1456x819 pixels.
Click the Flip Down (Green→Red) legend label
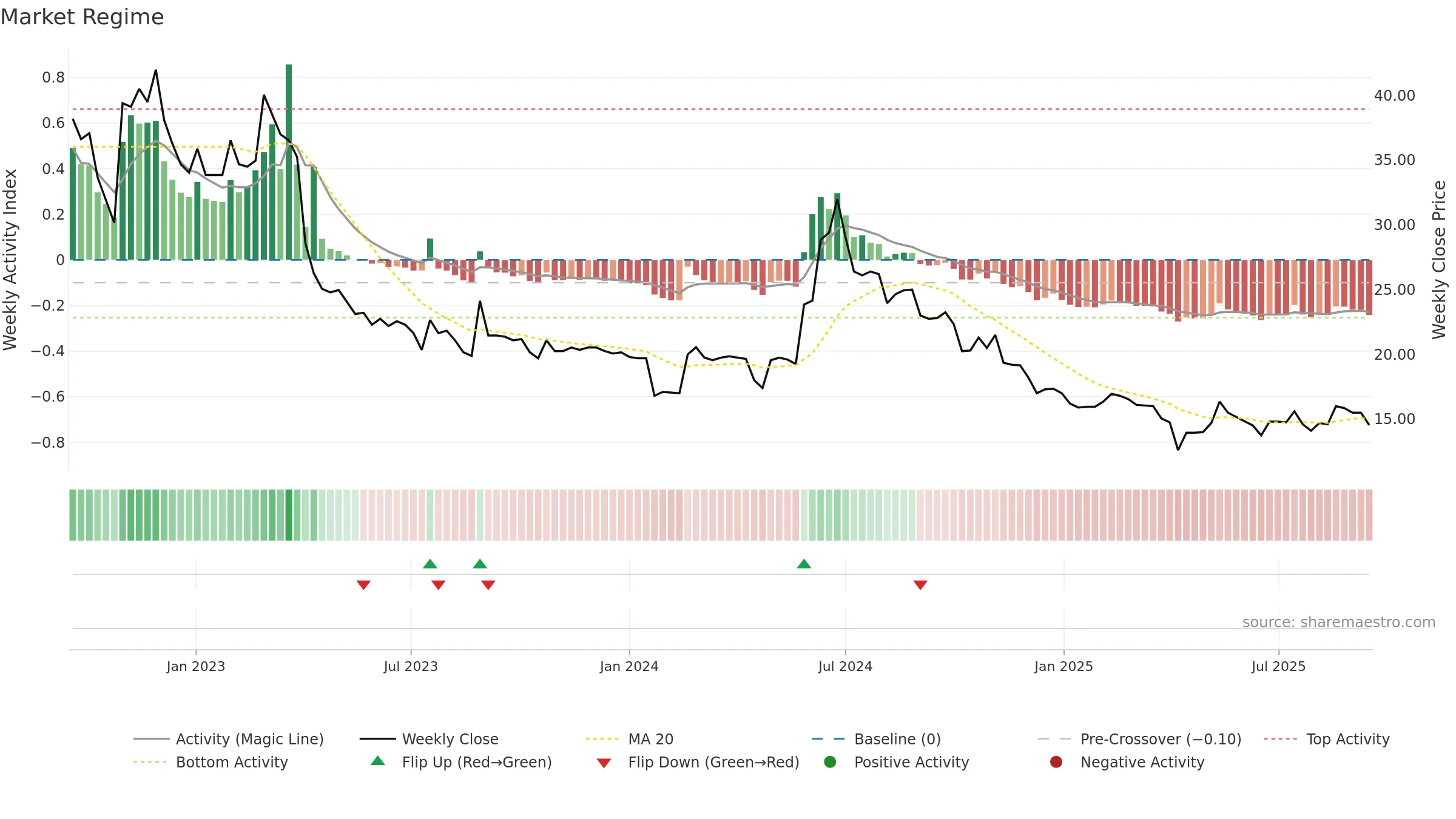[x=714, y=762]
